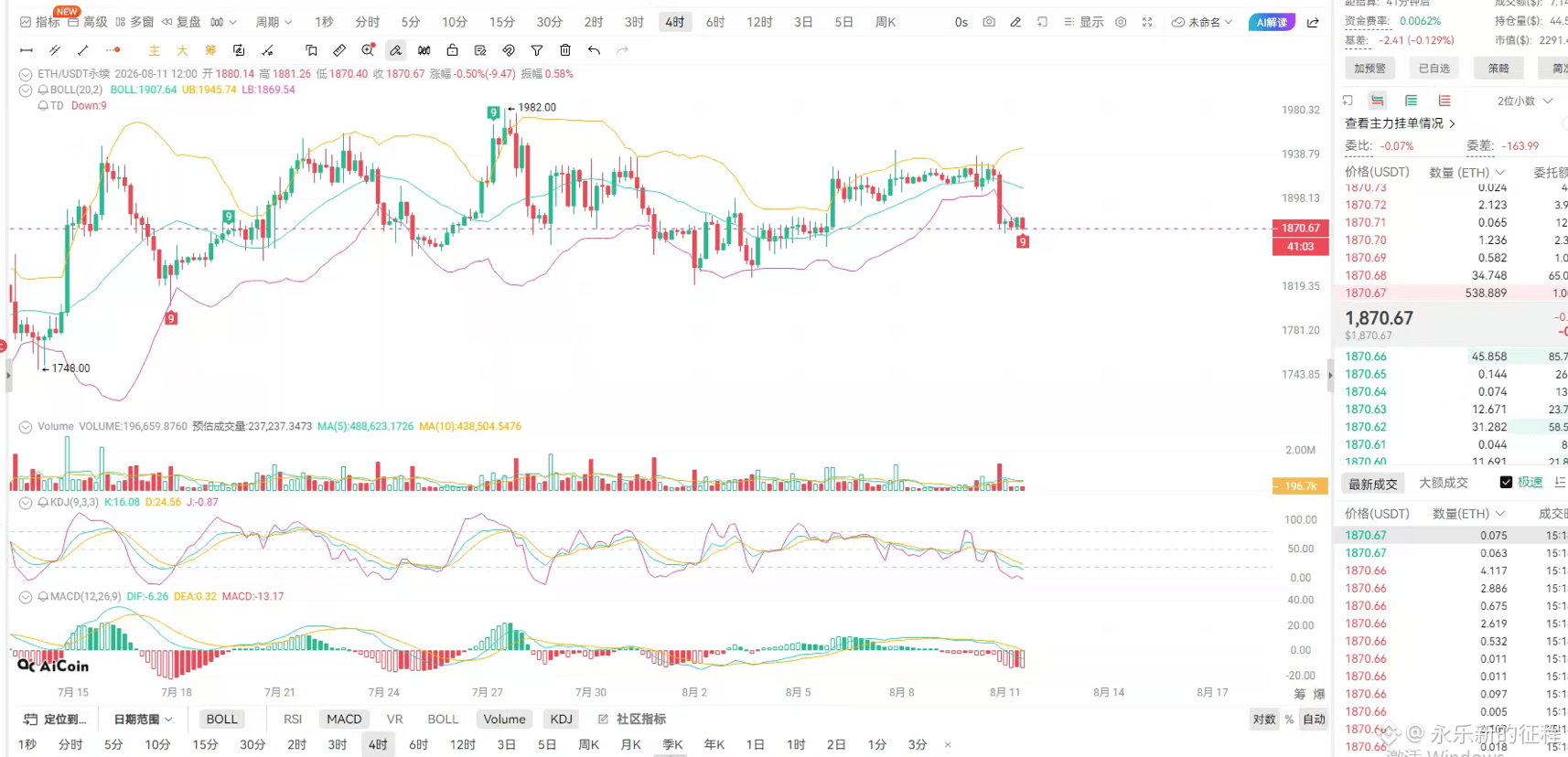Screen dimensions: 1568x757
Task: Open chart settings hexagon icon
Action: pyautogui.click(x=1121, y=22)
